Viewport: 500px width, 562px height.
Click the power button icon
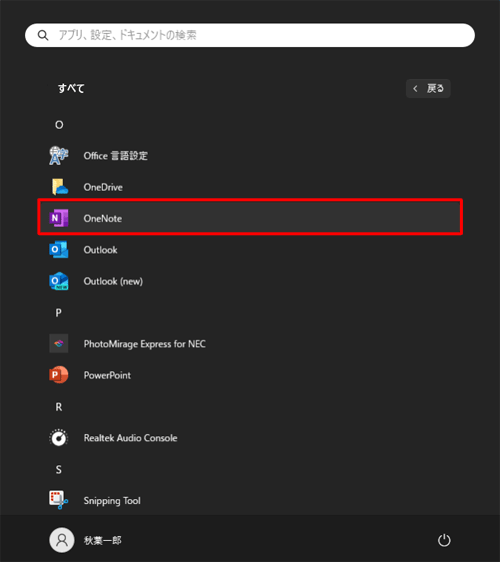click(444, 540)
